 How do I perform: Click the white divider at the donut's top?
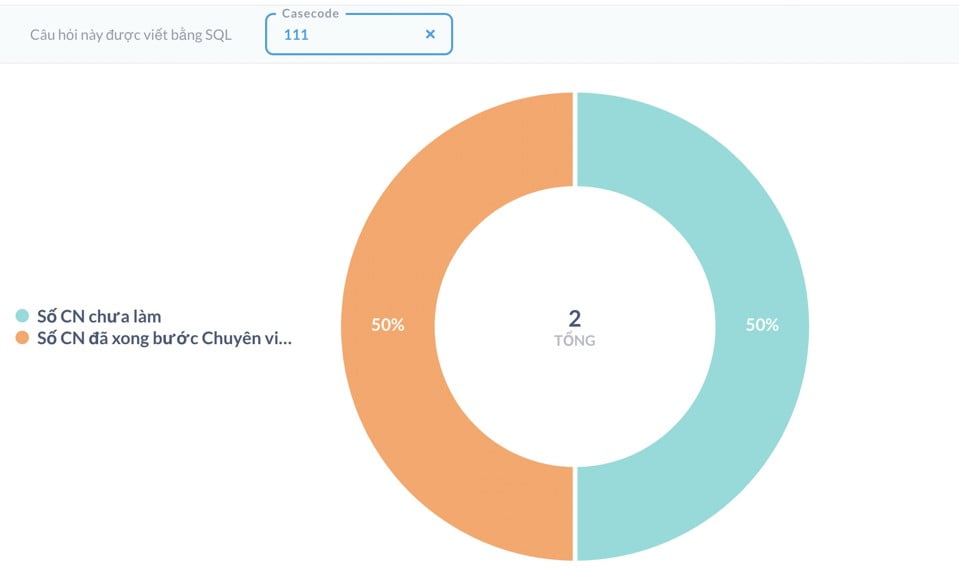point(575,140)
